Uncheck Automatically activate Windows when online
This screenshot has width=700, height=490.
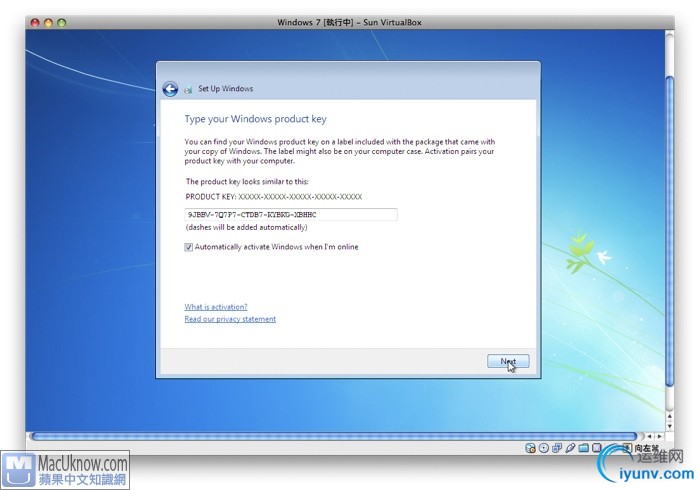pos(188,247)
